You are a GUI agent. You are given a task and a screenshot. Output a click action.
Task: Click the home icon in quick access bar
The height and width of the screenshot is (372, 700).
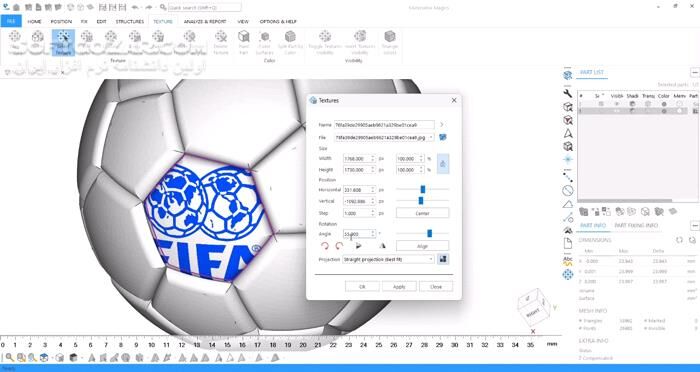pyautogui.click(x=17, y=8)
